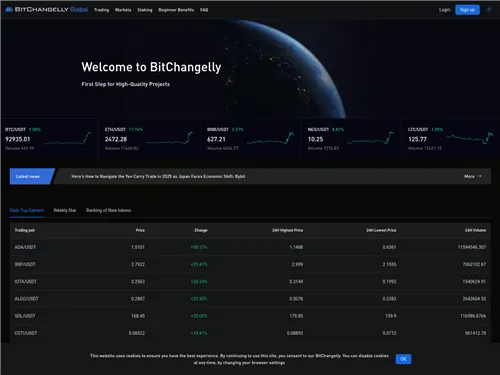Click ADA/USDT price 1.0101
Image resolution: width=500 pixels, height=375 pixels.
138,247
